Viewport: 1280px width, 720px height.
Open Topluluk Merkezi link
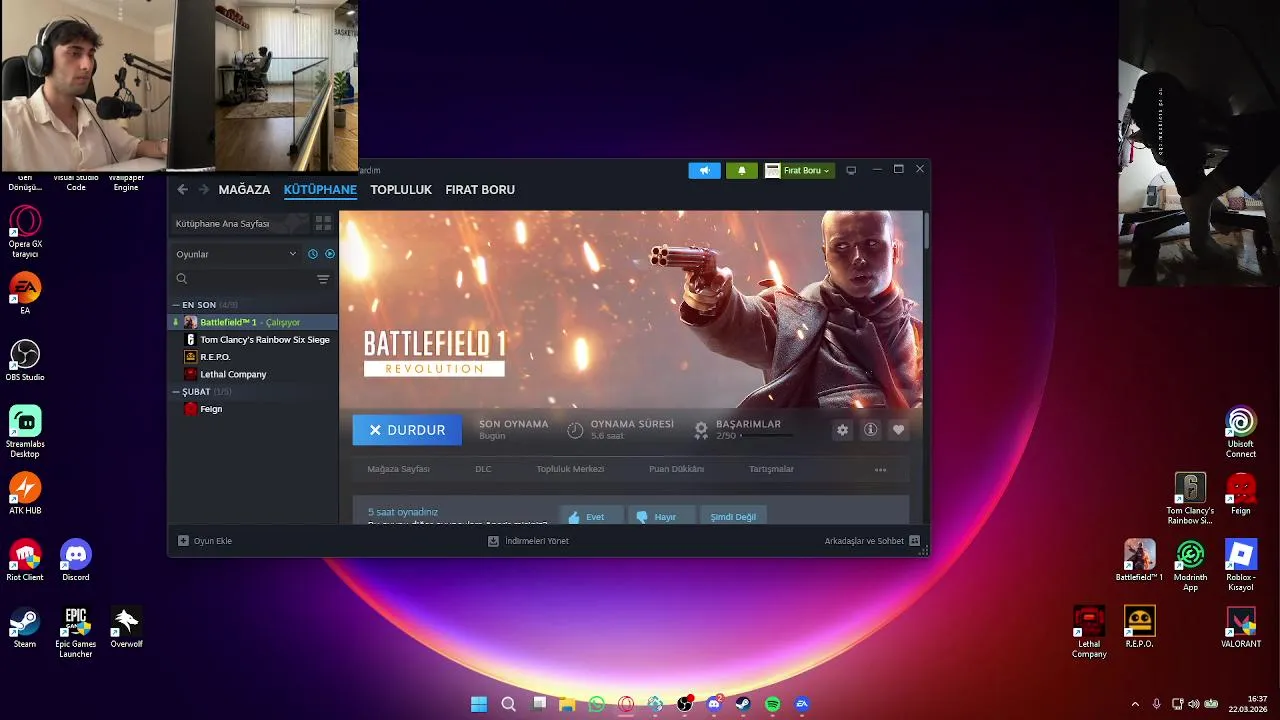click(x=570, y=469)
